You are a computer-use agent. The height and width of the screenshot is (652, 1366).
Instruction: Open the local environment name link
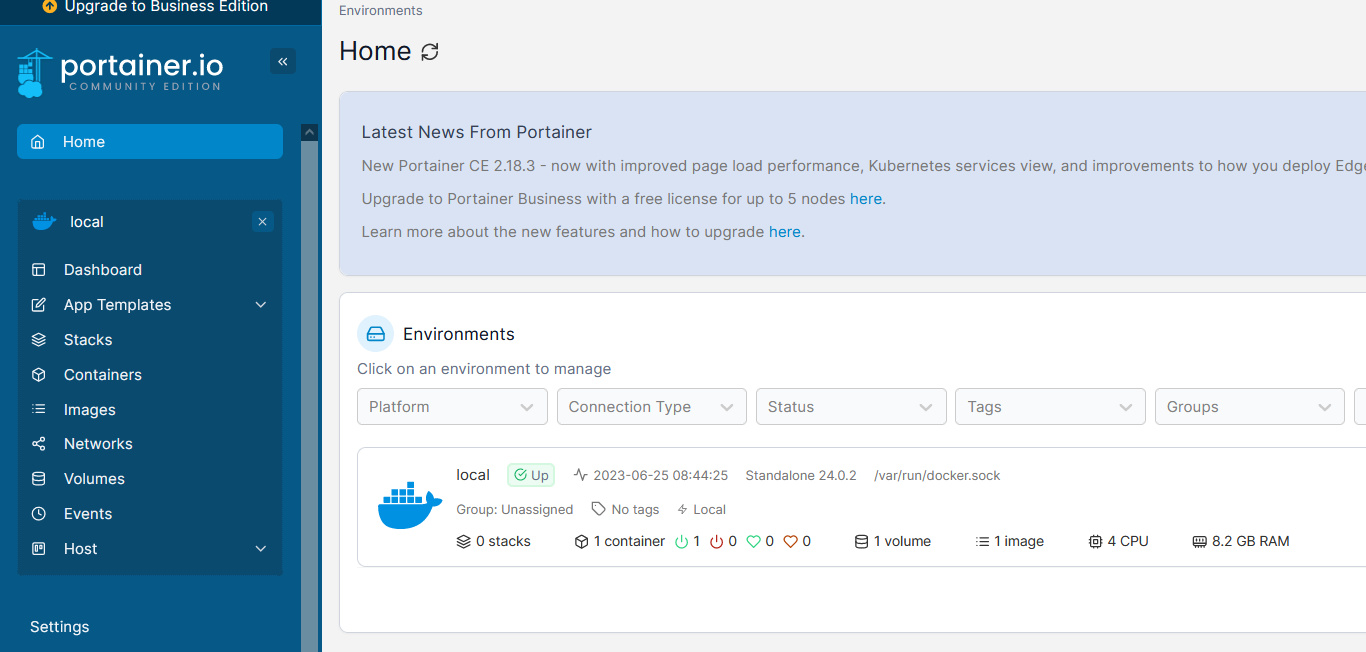(x=473, y=475)
